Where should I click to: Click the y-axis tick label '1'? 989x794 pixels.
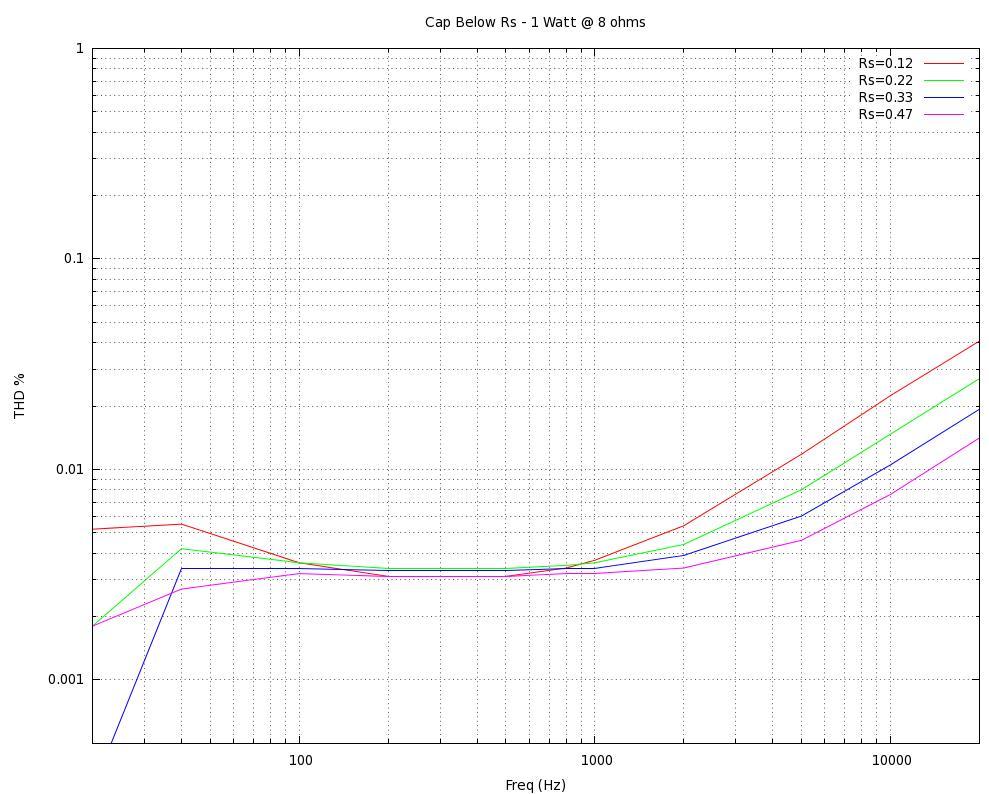pos(79,48)
